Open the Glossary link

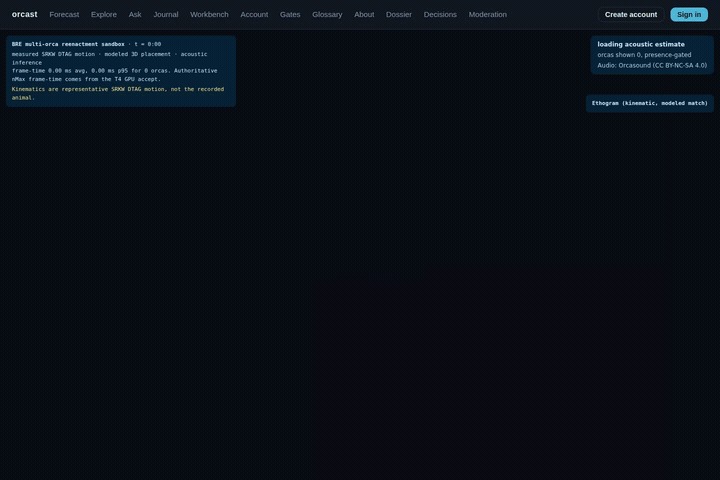click(327, 14)
